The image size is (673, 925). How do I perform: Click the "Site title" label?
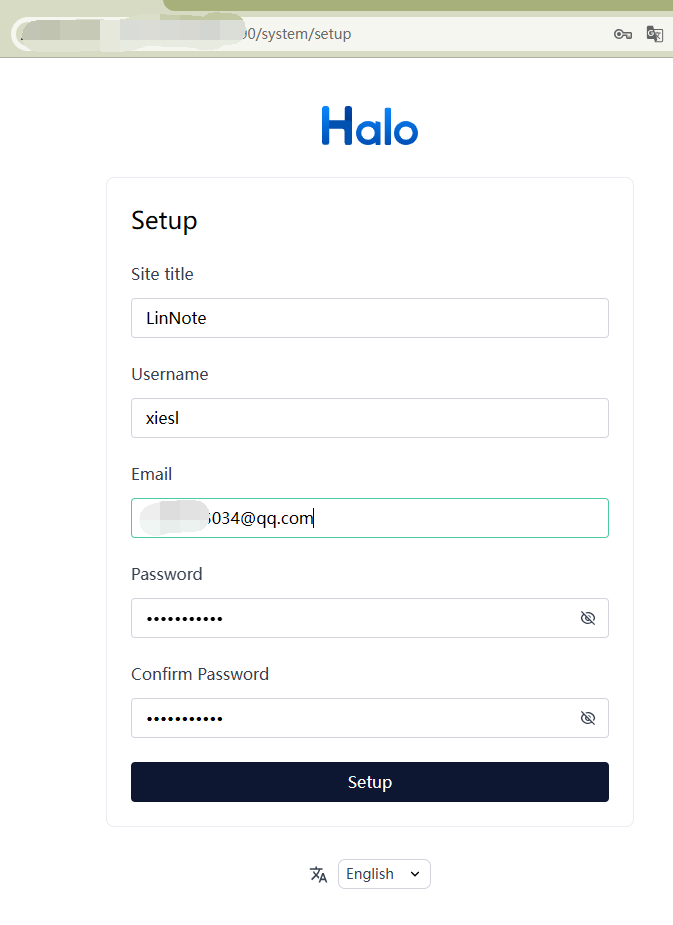click(162, 274)
